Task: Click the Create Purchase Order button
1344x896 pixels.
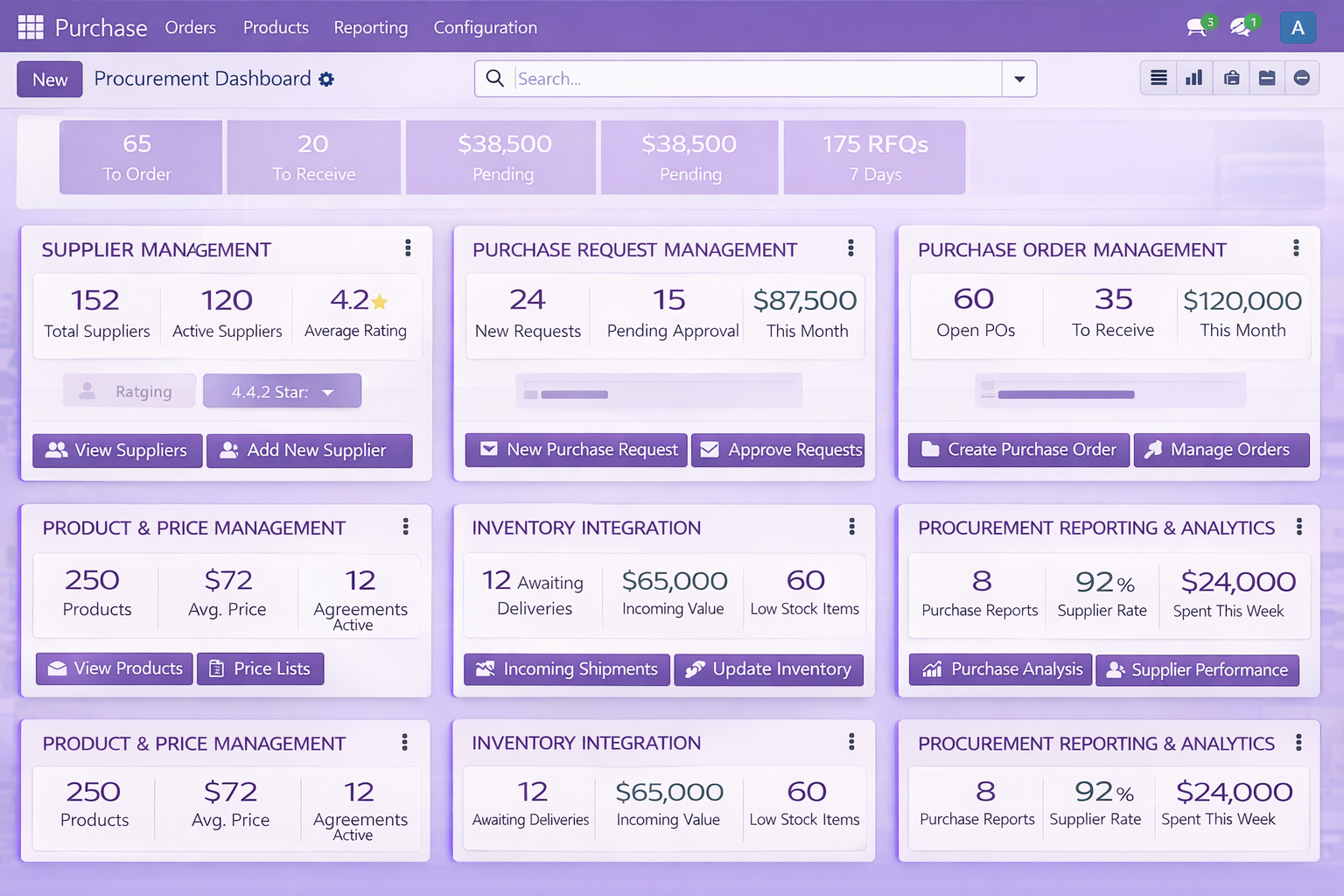Action: (1018, 450)
